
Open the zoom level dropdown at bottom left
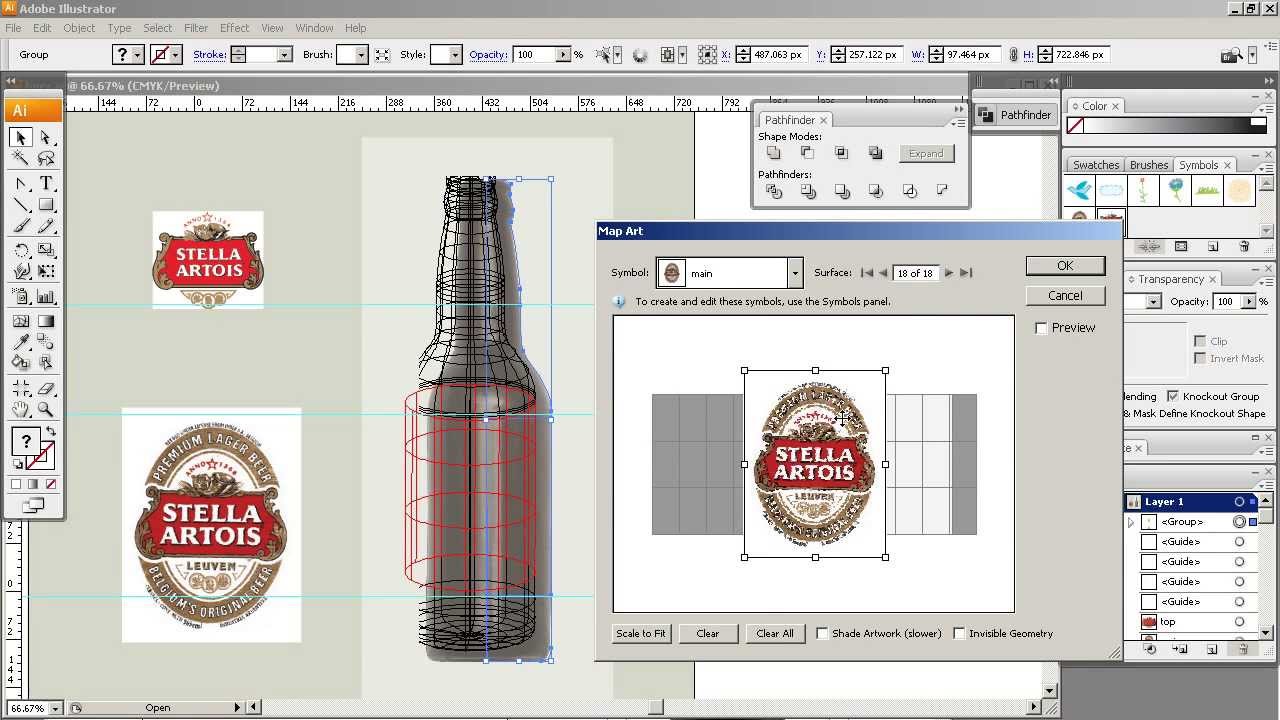[x=55, y=708]
